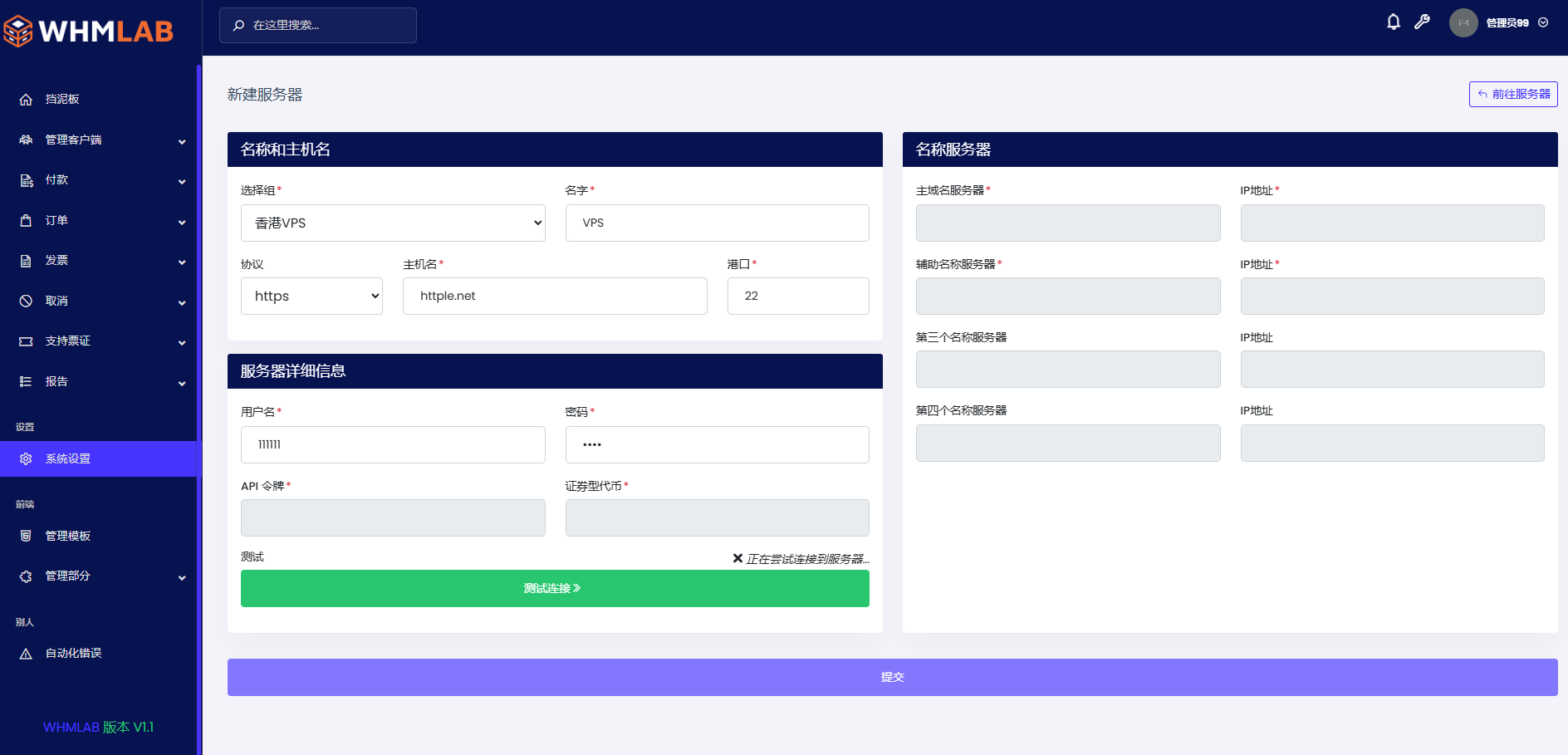Viewport: 1568px width, 755px height.
Task: Click the 第三个名称服务器 input field
Action: [1068, 369]
